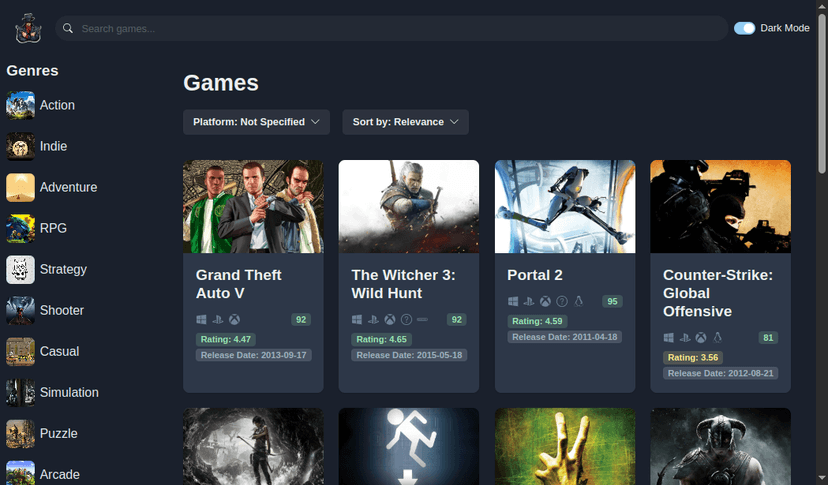Click Nintendo Switch icon on Witcher 3 card
The height and width of the screenshot is (485, 828).
tap(422, 320)
